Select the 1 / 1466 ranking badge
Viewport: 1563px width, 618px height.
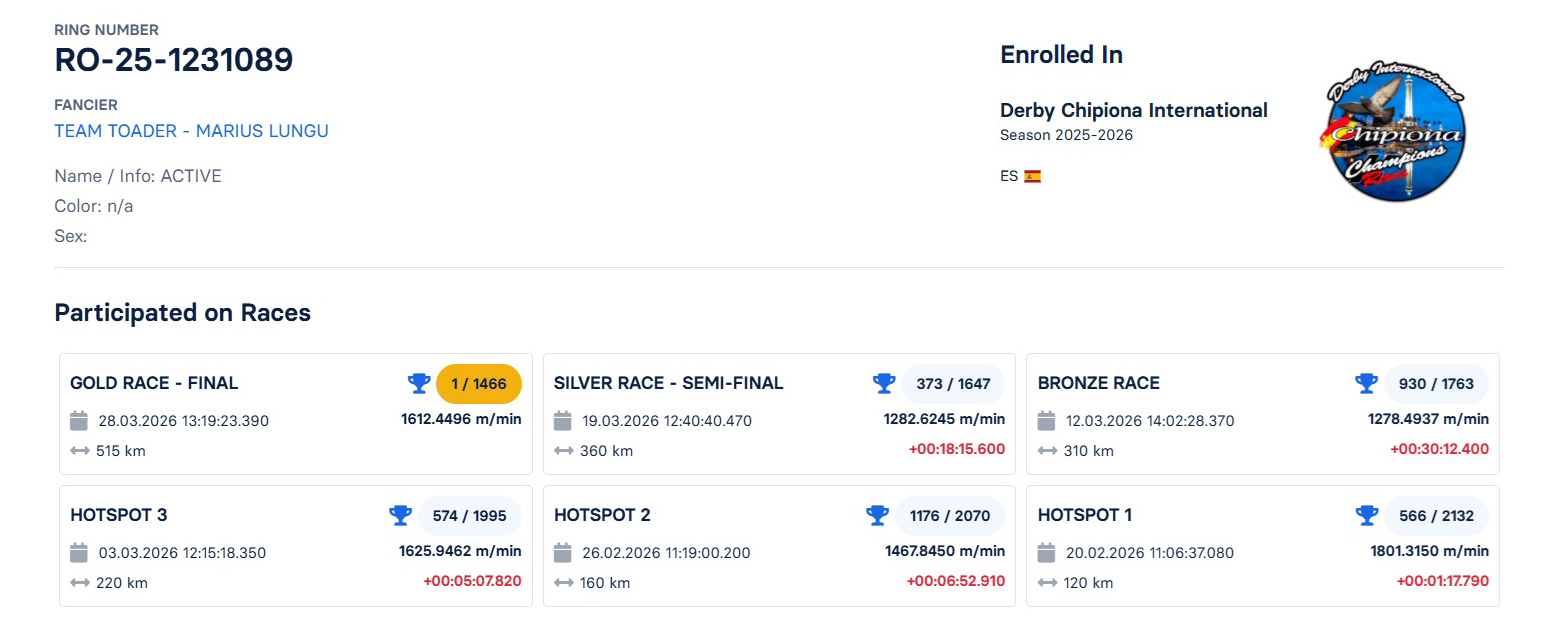pyautogui.click(x=478, y=383)
